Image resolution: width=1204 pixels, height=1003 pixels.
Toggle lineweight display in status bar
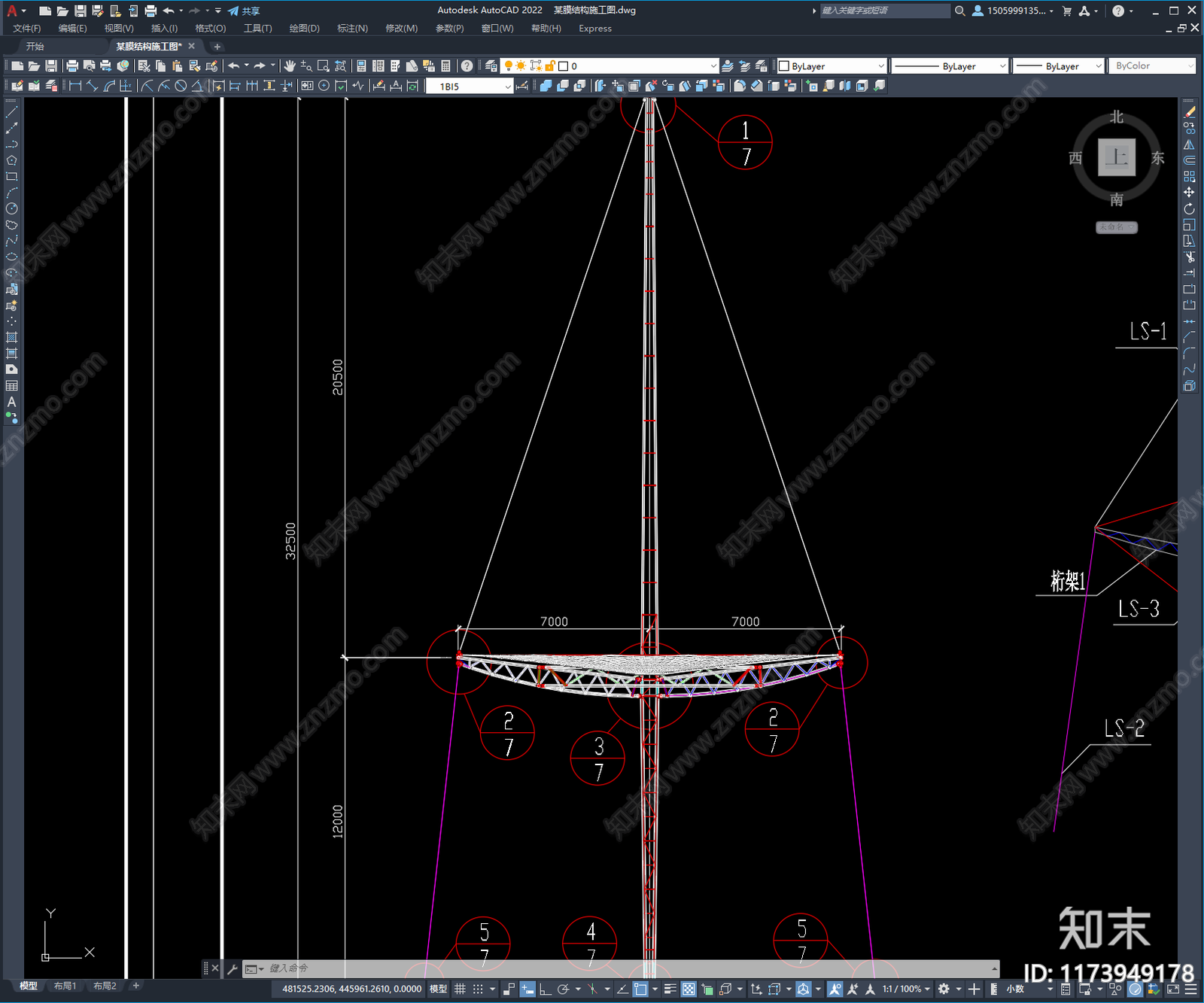pos(670,989)
